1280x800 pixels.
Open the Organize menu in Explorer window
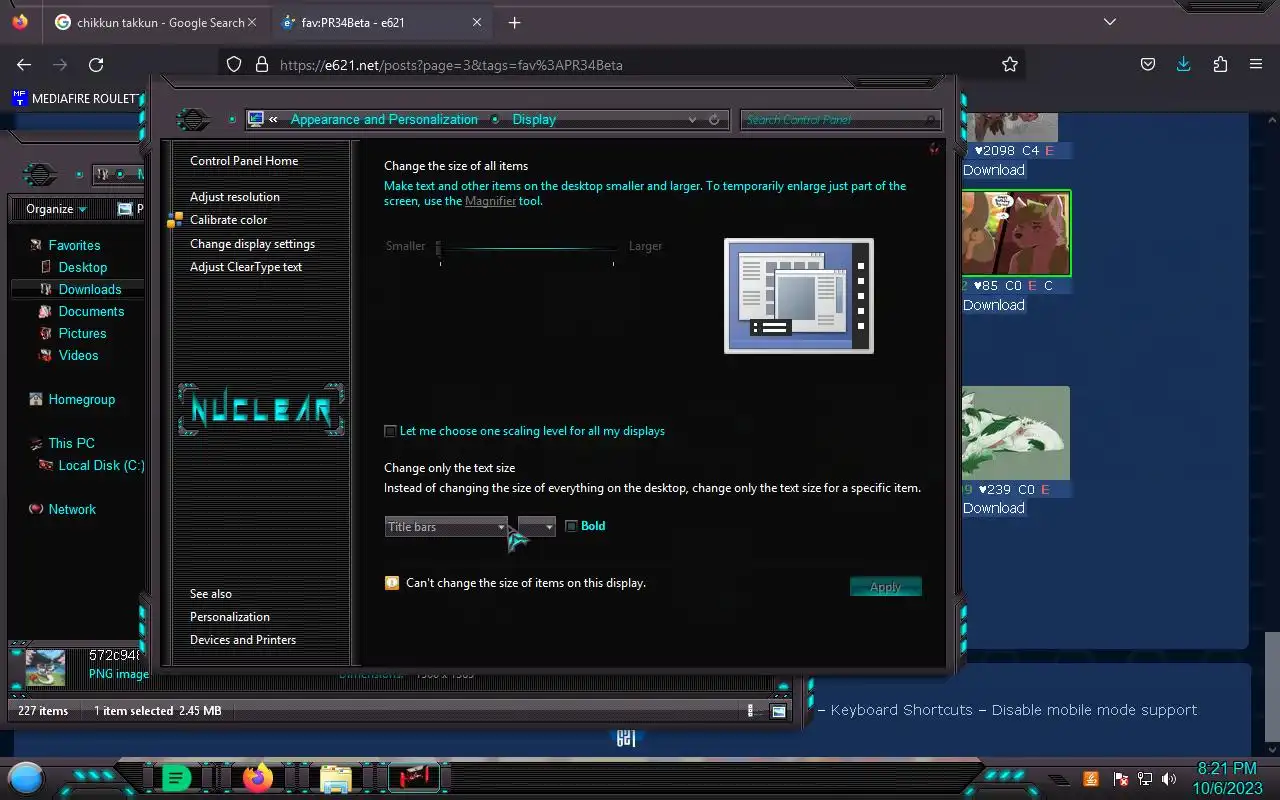click(x=56, y=209)
